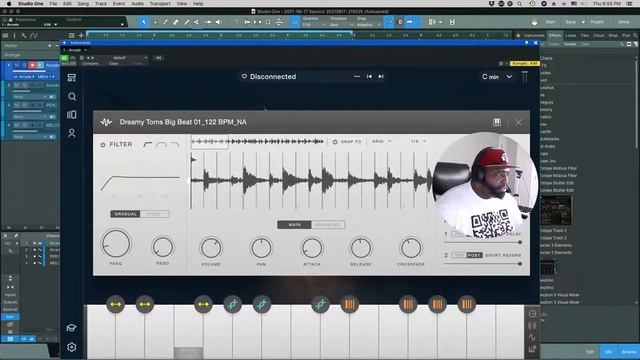640x360 pixels.
Task: Select the STEEP filter slope option
Action: click(154, 214)
